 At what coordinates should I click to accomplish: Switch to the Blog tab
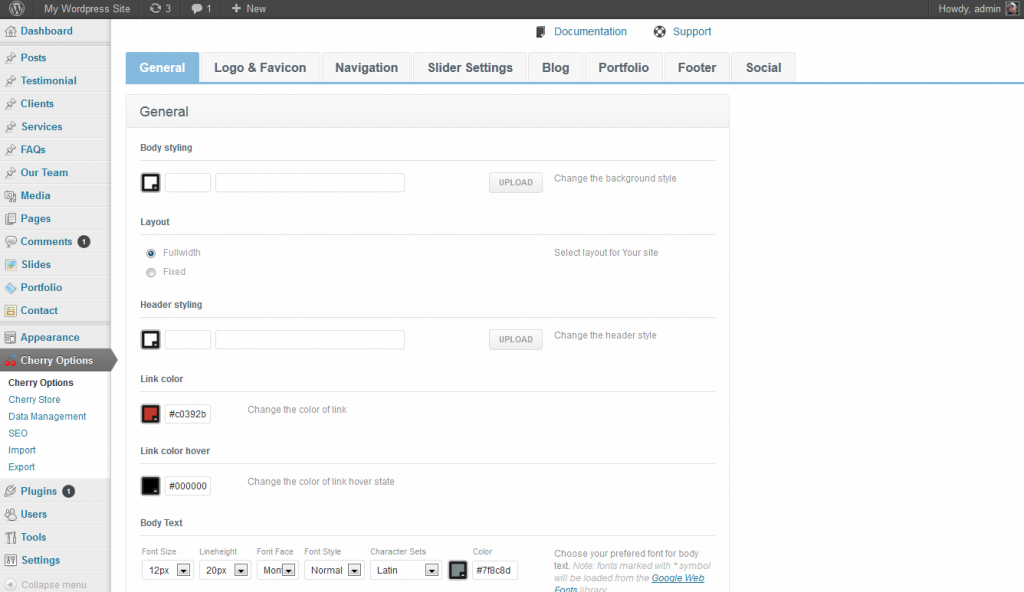[x=556, y=67]
